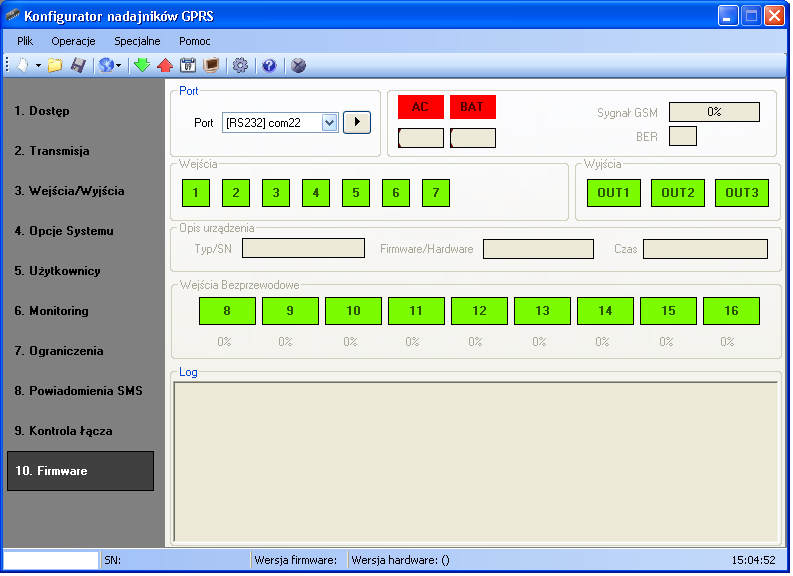Click wireless input 13 indicator
Viewport: 793px width, 576px height.
pos(542,311)
